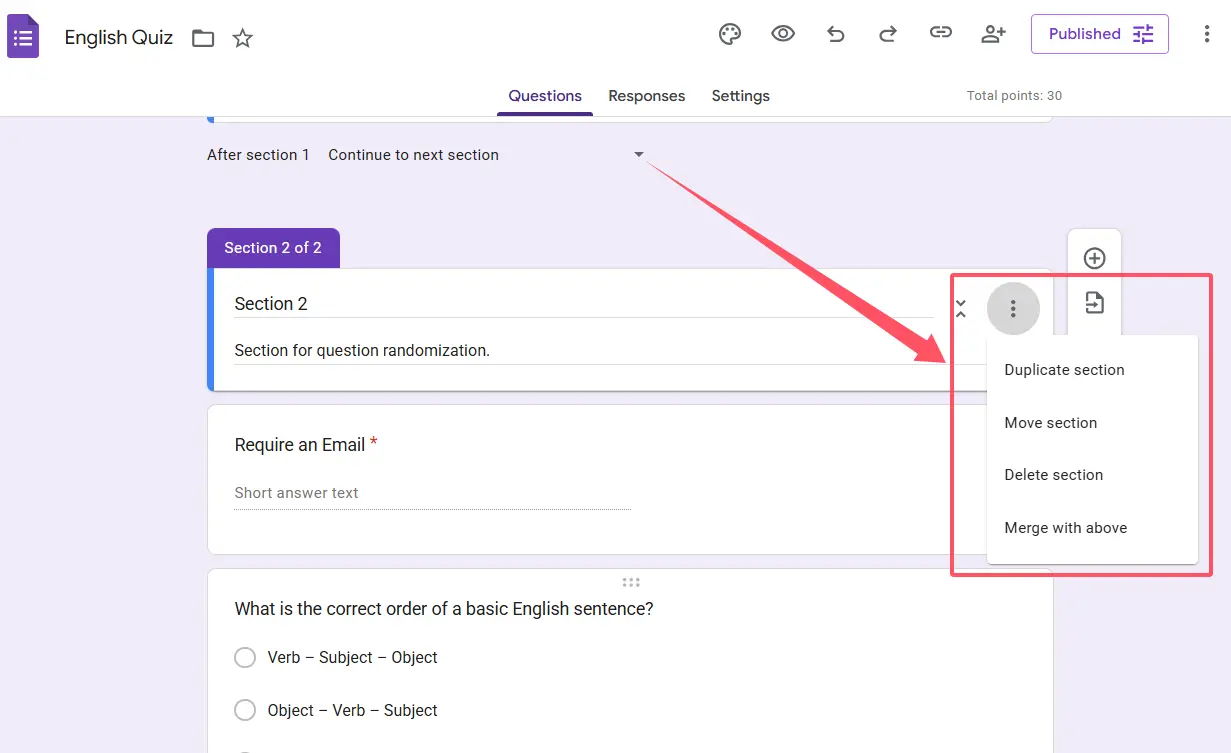Image resolution: width=1231 pixels, height=753 pixels.
Task: Copy responder link via link icon
Action: 940,34
